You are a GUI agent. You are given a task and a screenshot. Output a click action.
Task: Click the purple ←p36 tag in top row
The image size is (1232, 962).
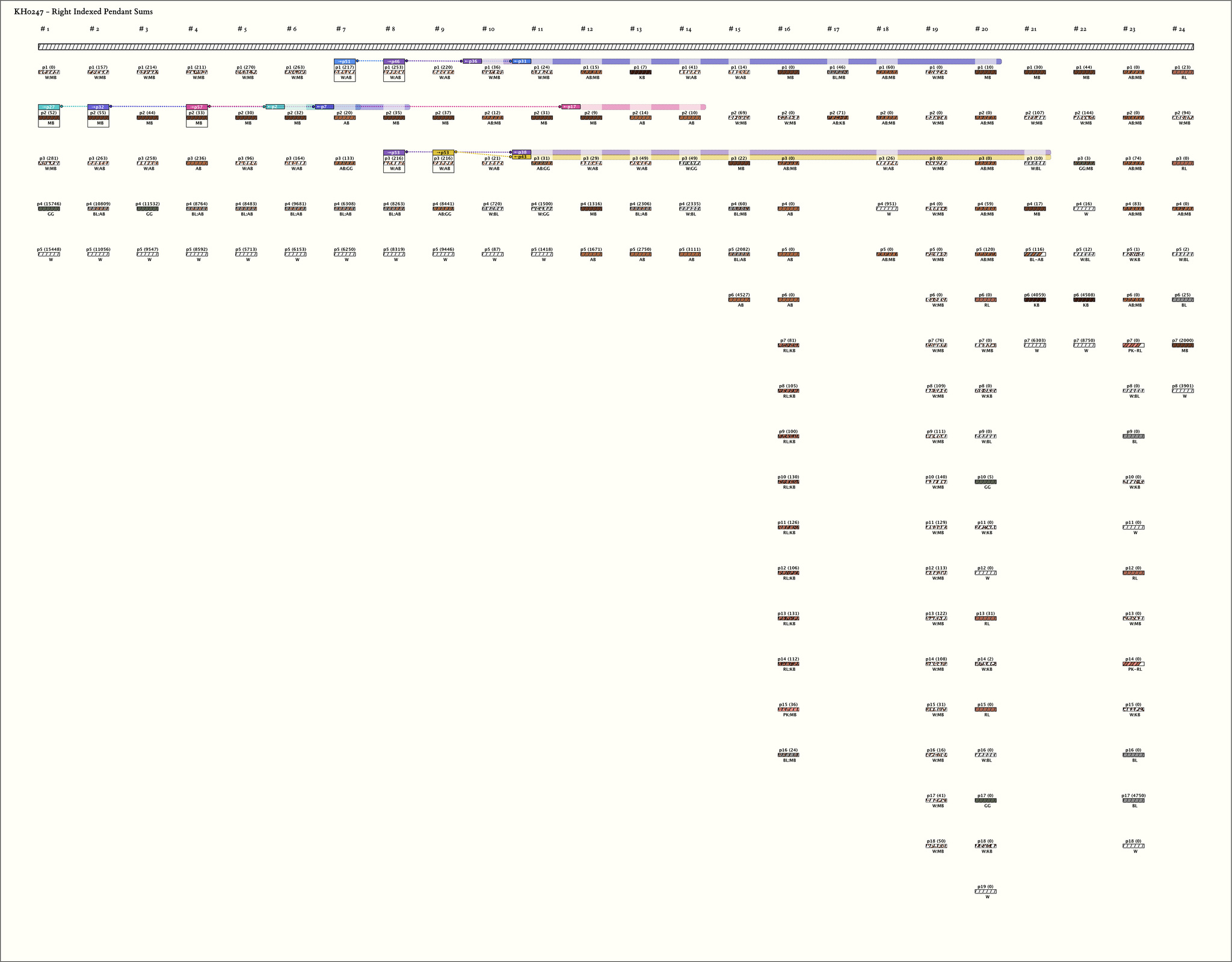472,61
